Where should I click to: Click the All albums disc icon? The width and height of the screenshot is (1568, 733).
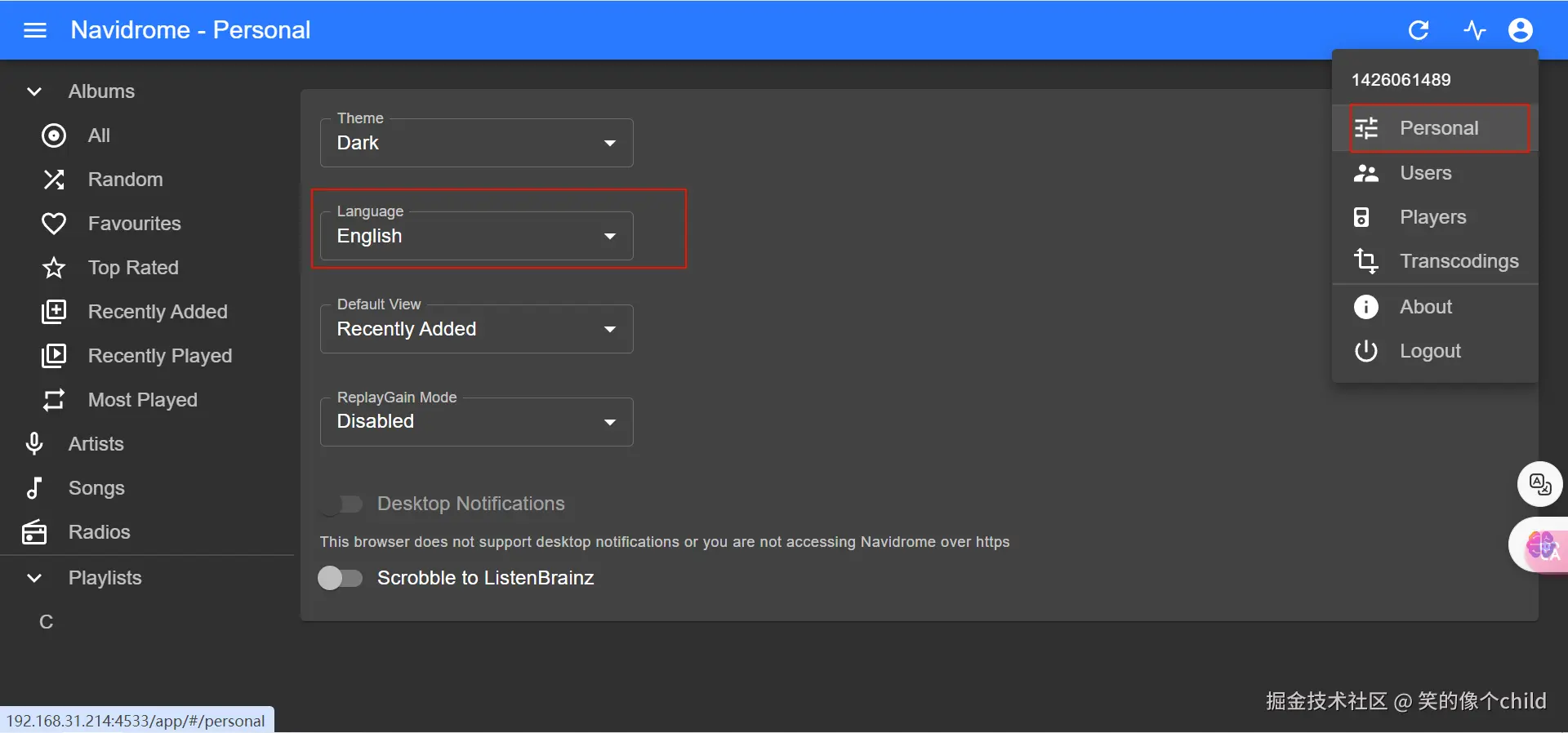coord(54,135)
